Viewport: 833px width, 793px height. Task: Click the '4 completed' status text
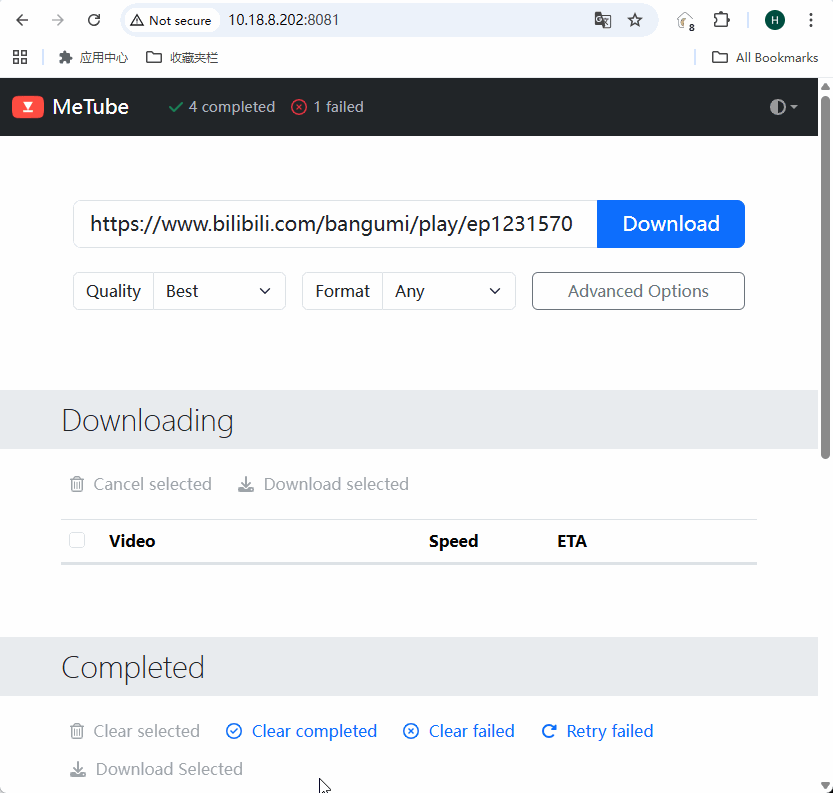click(232, 107)
